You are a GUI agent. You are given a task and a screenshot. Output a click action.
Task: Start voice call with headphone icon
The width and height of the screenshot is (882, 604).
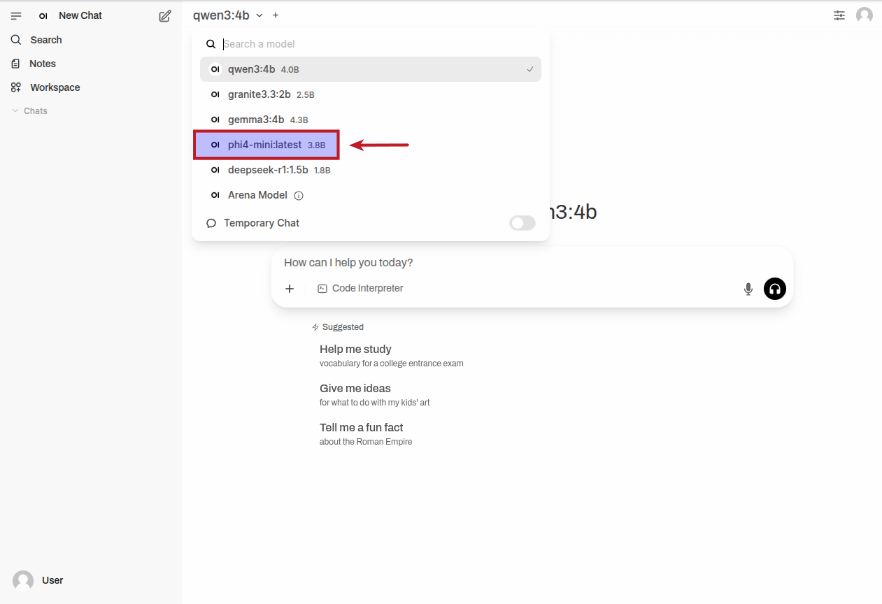click(775, 289)
